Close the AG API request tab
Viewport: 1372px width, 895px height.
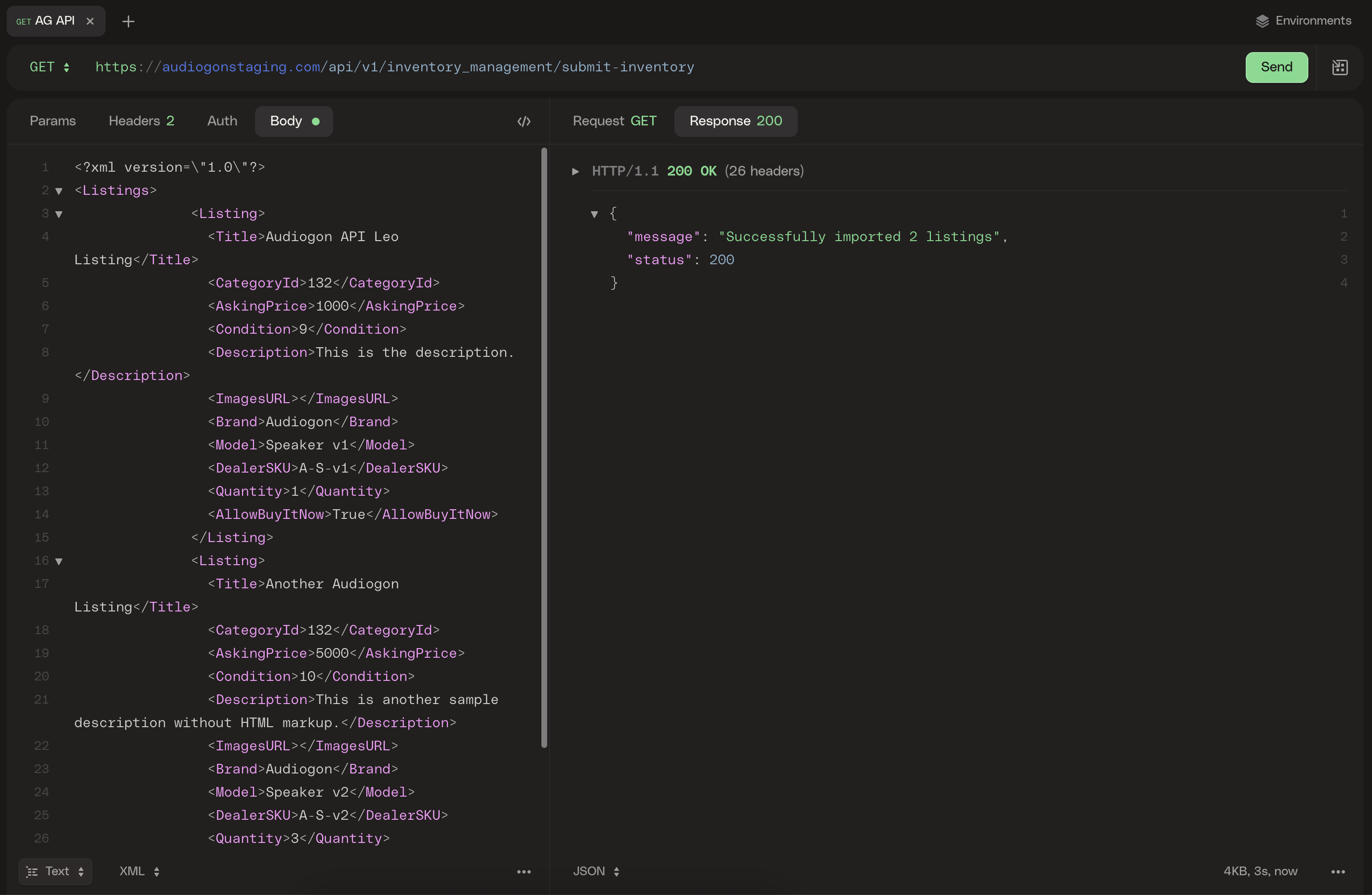click(x=90, y=21)
